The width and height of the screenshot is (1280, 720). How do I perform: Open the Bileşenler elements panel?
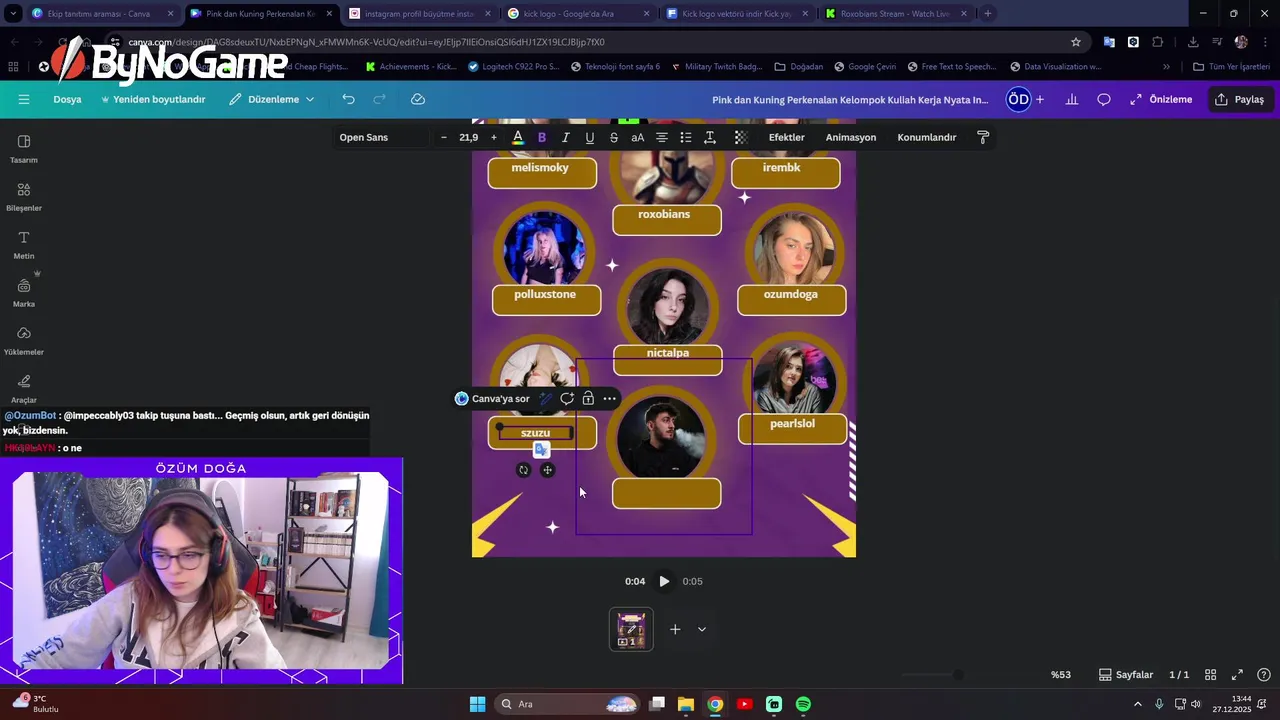pyautogui.click(x=24, y=196)
